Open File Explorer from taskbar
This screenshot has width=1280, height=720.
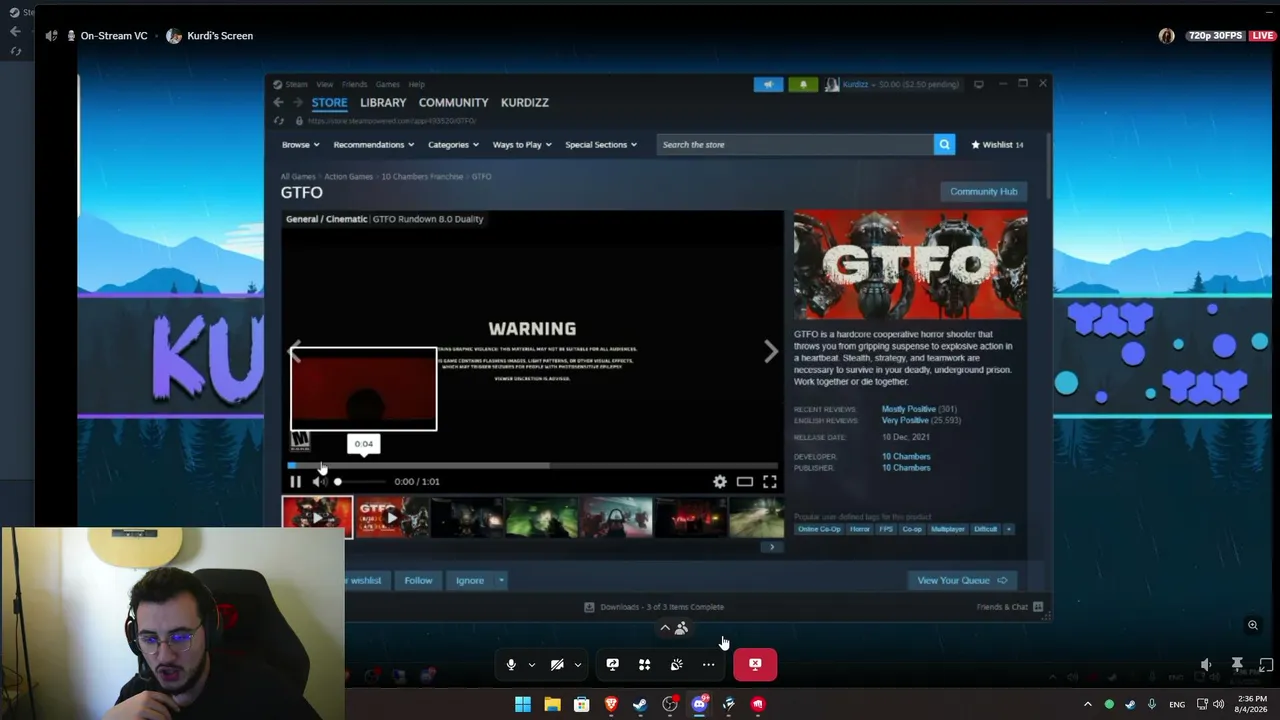point(552,704)
